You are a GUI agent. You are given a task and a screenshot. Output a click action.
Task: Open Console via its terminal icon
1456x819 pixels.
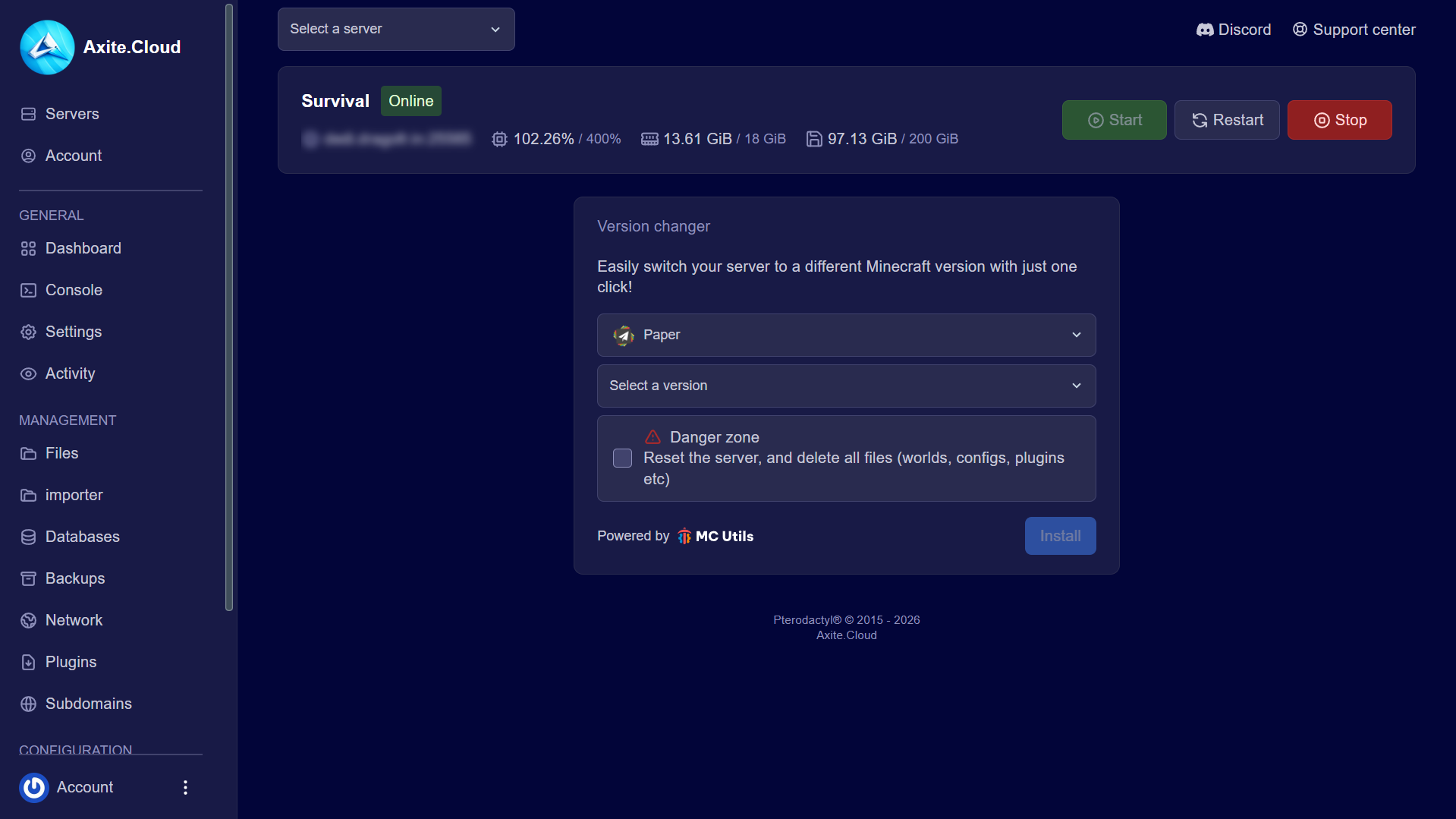[x=28, y=290]
